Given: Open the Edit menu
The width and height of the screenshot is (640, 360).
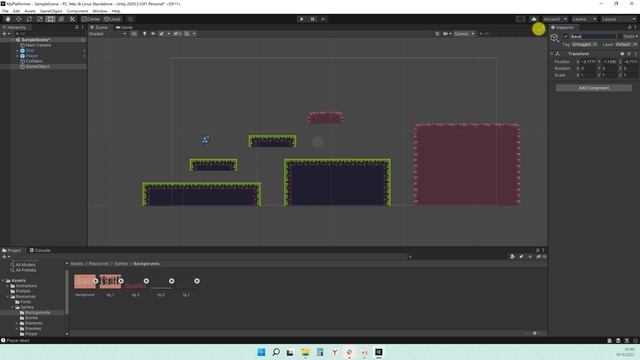Looking at the screenshot, I should [x=16, y=11].
